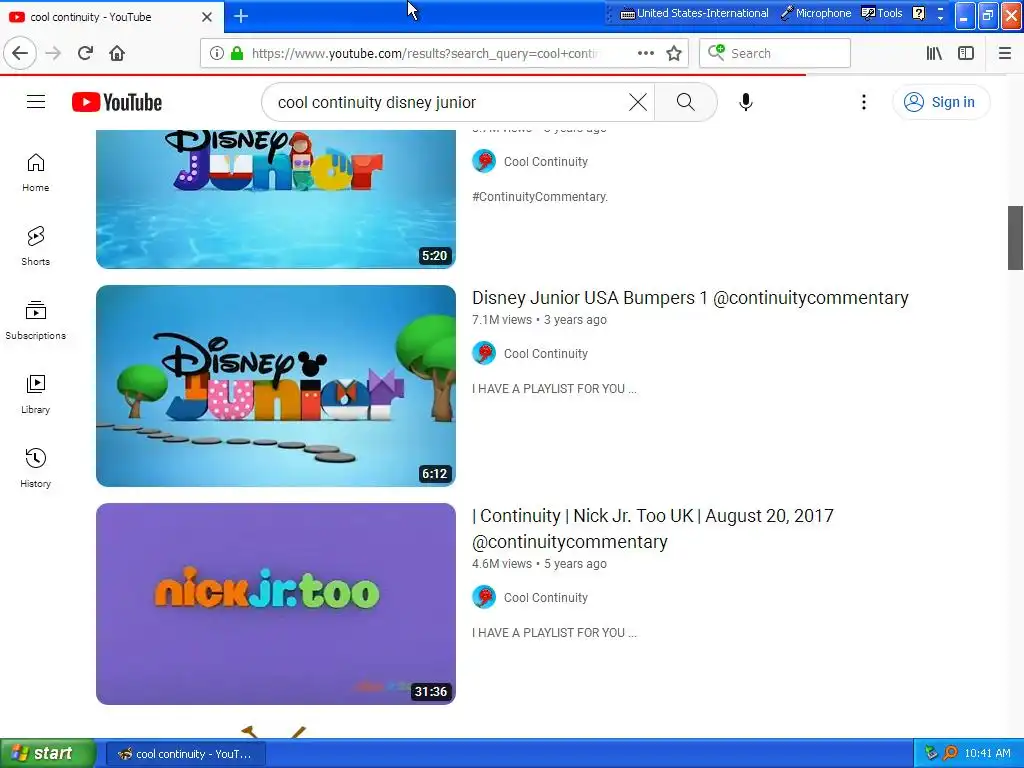This screenshot has height=768, width=1024.
Task: Start voice search with the microphone icon
Action: [746, 102]
